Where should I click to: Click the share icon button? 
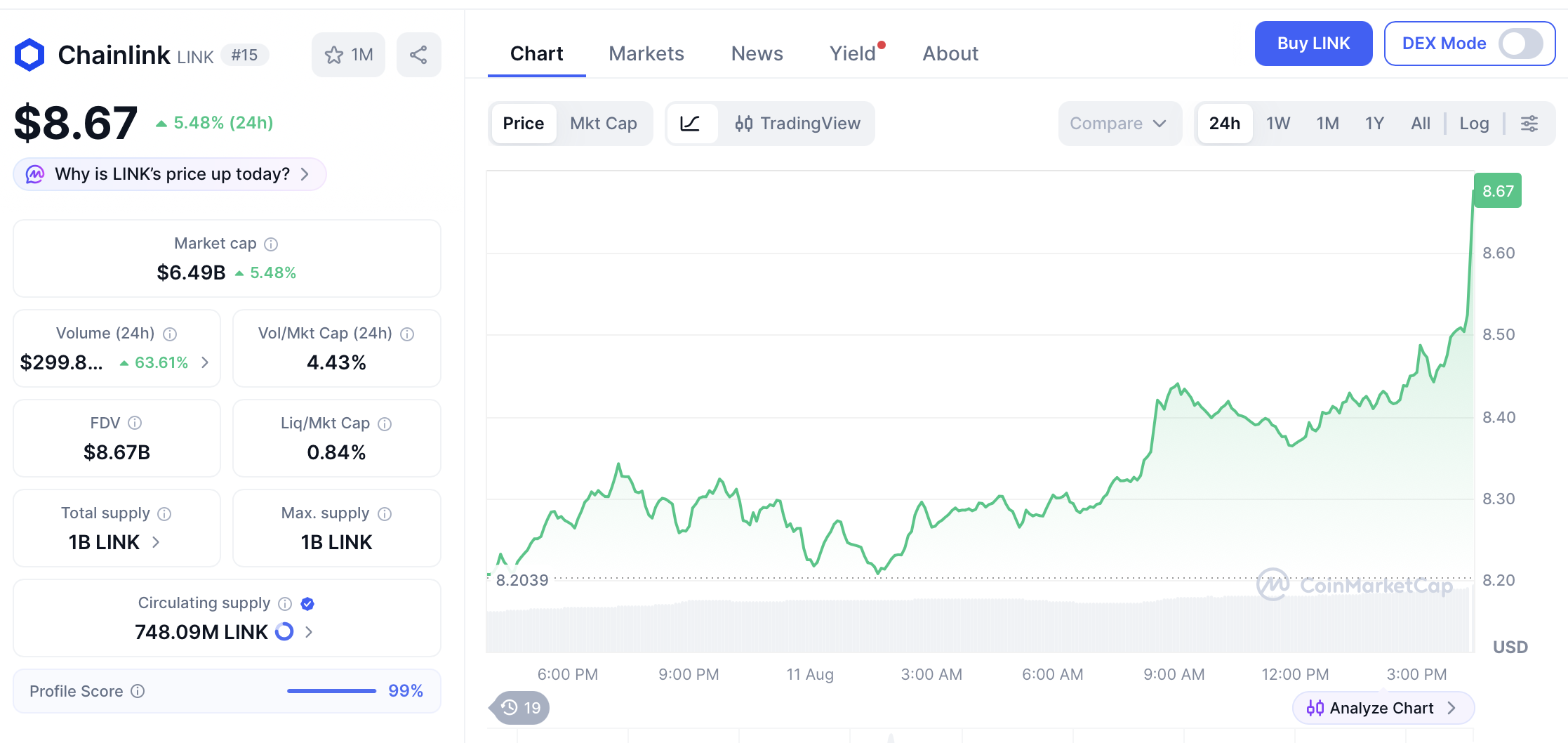(x=418, y=55)
